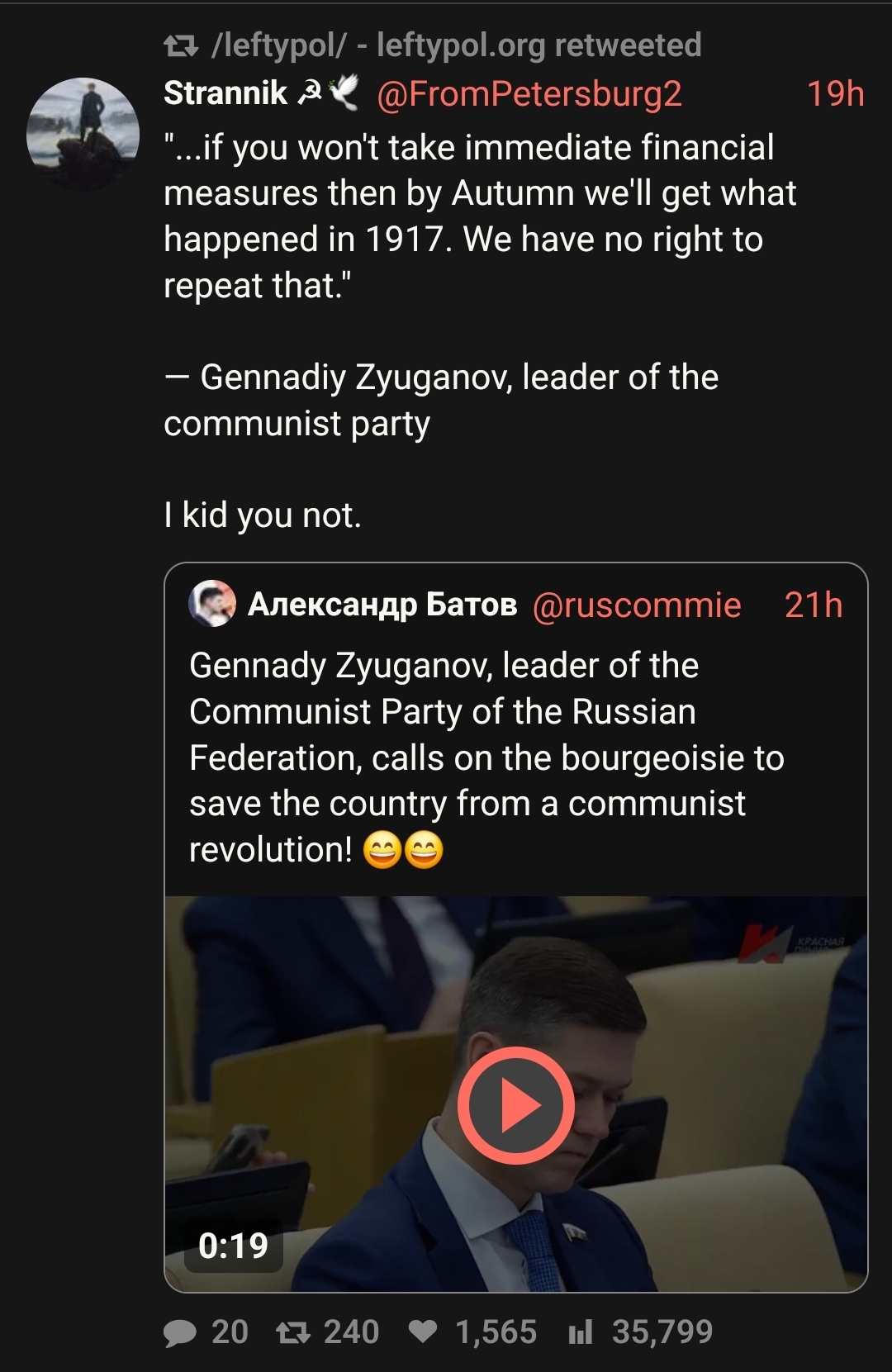Click the 0:19 video duration badge
The width and height of the screenshot is (892, 1372).
(x=233, y=1246)
